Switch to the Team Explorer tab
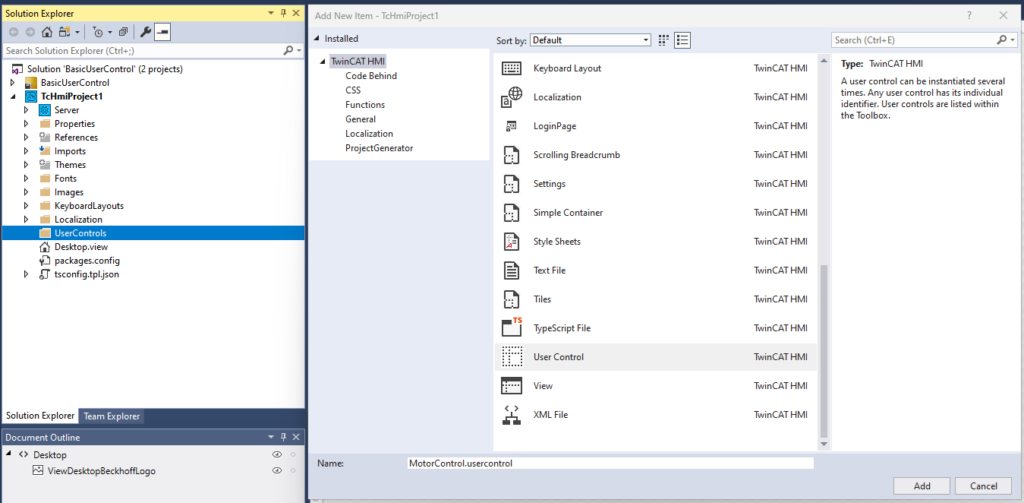This screenshot has width=1024, height=503. 111,416
